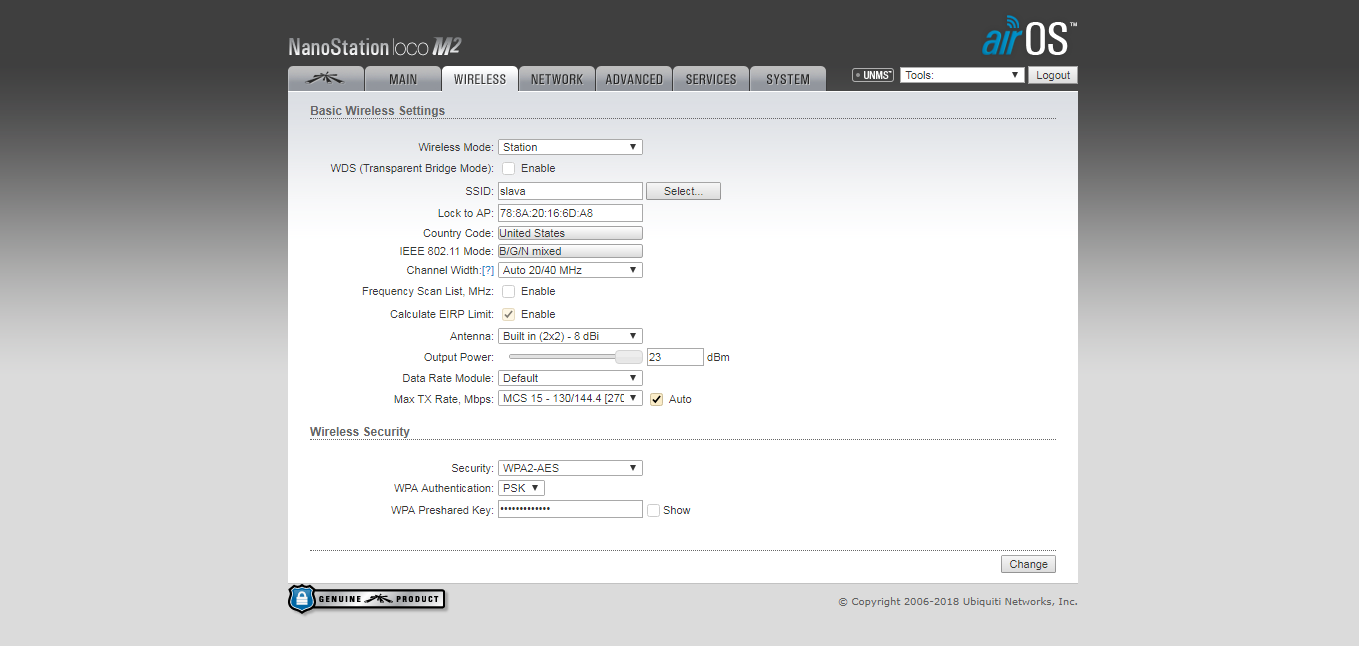Image resolution: width=1359 pixels, height=646 pixels.
Task: Check Show to reveal the preshared key
Action: [653, 510]
